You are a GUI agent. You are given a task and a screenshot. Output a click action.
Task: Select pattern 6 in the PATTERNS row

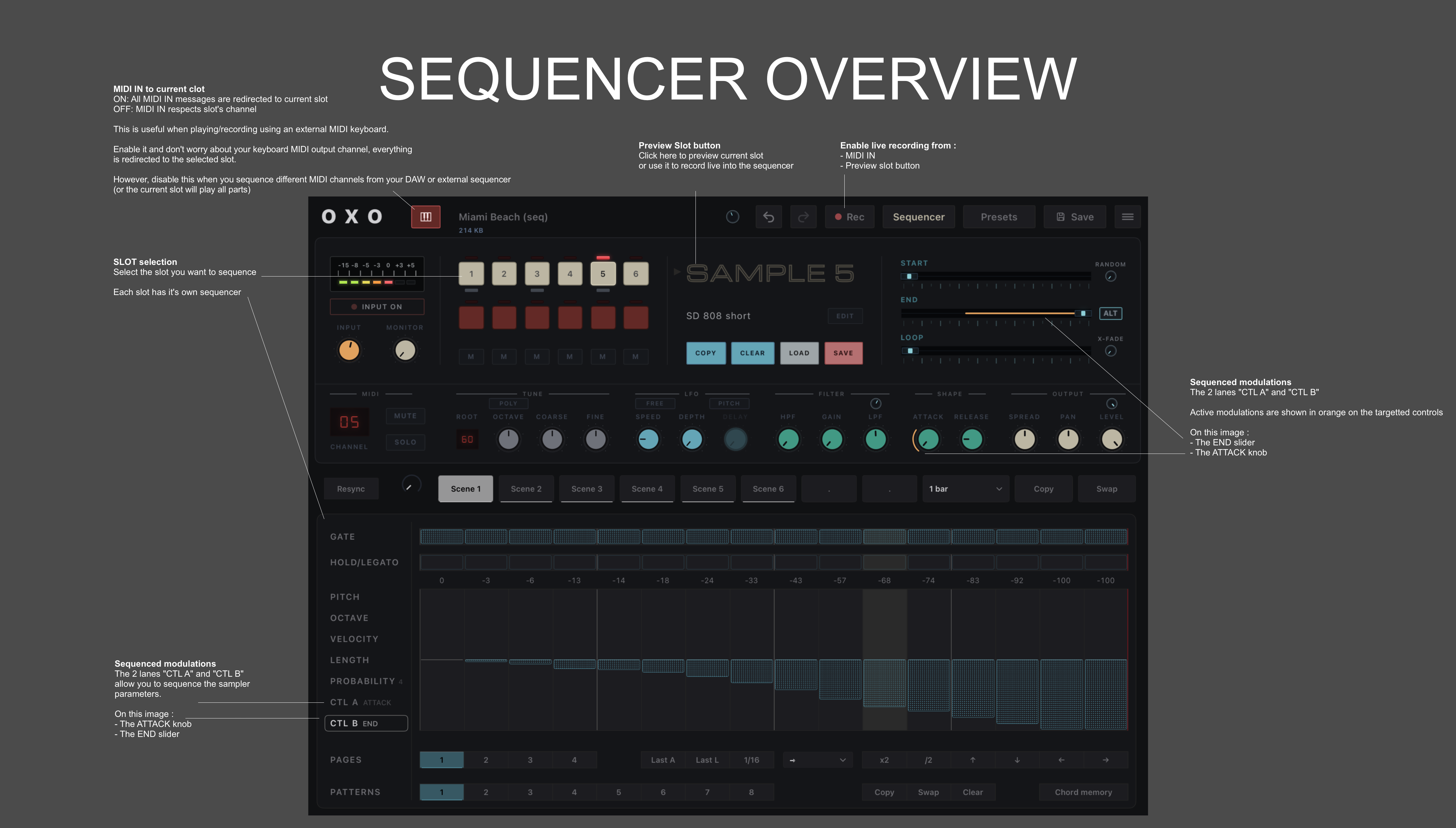tap(663, 792)
